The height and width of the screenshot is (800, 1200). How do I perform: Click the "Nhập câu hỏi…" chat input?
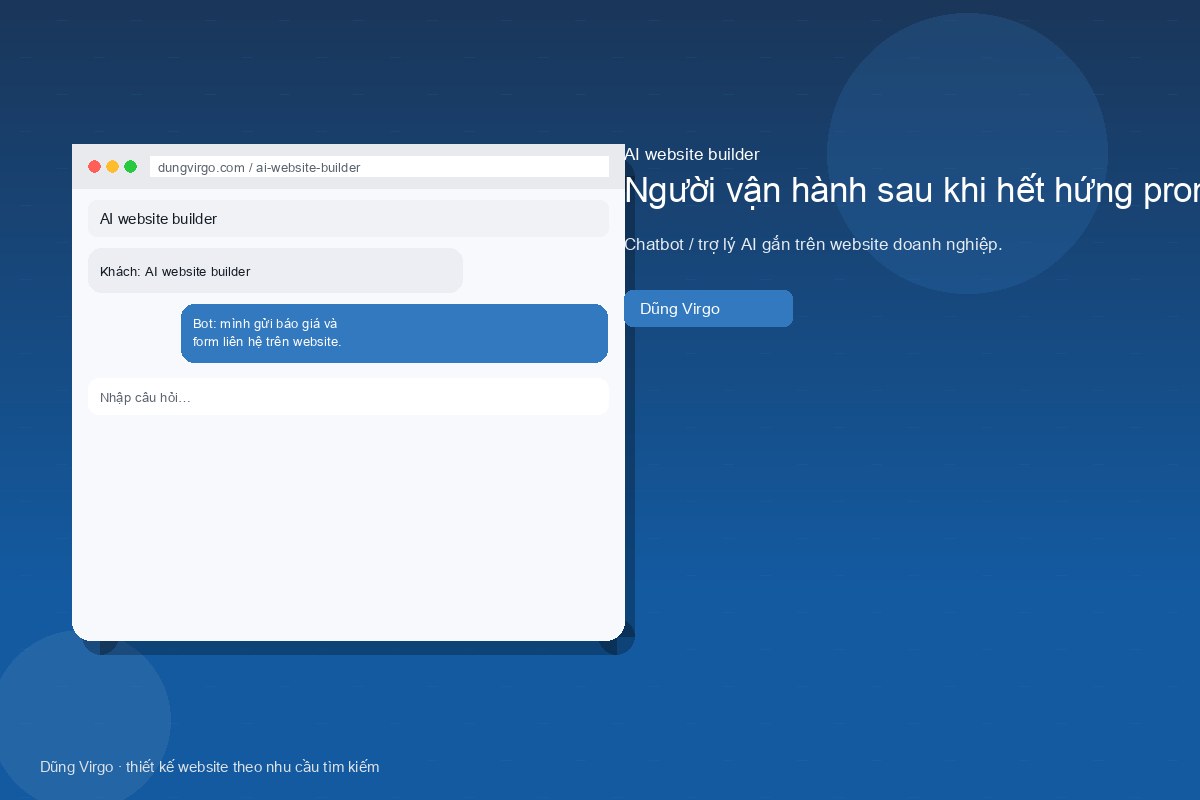coord(348,397)
